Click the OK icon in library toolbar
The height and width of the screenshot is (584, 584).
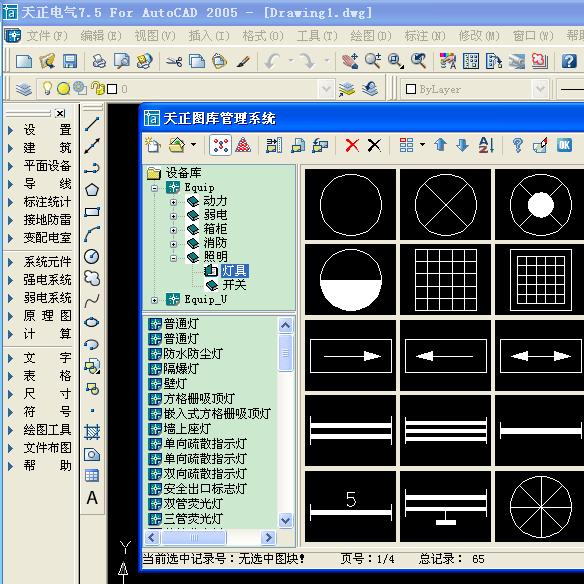click(564, 145)
